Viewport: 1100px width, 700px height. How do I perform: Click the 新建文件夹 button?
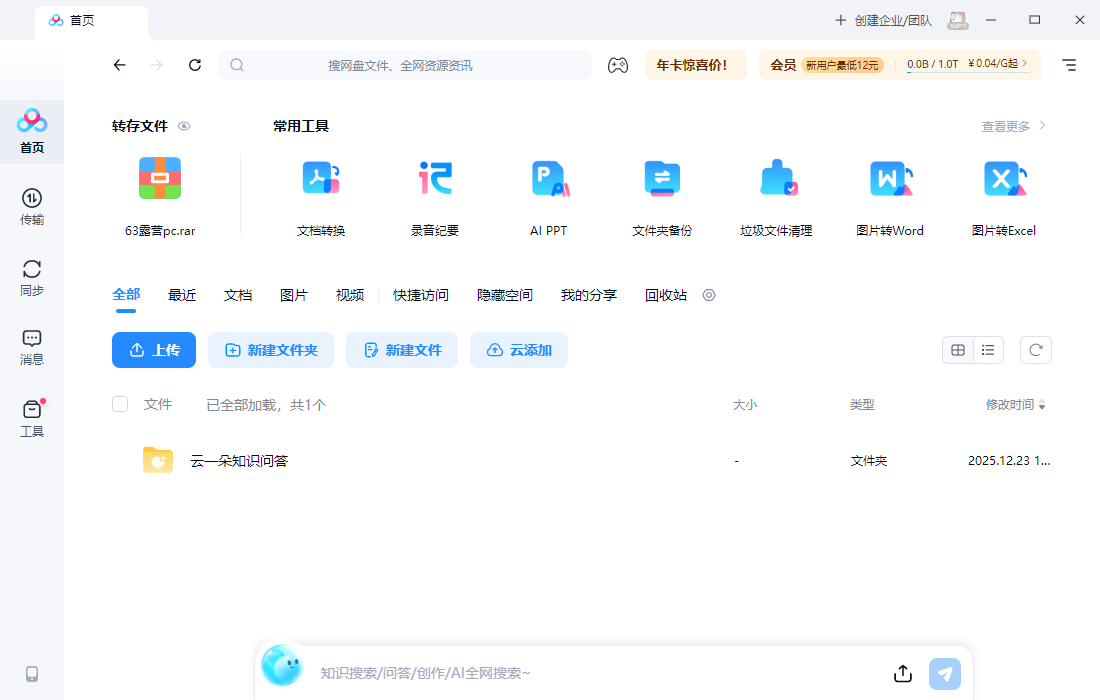(271, 350)
